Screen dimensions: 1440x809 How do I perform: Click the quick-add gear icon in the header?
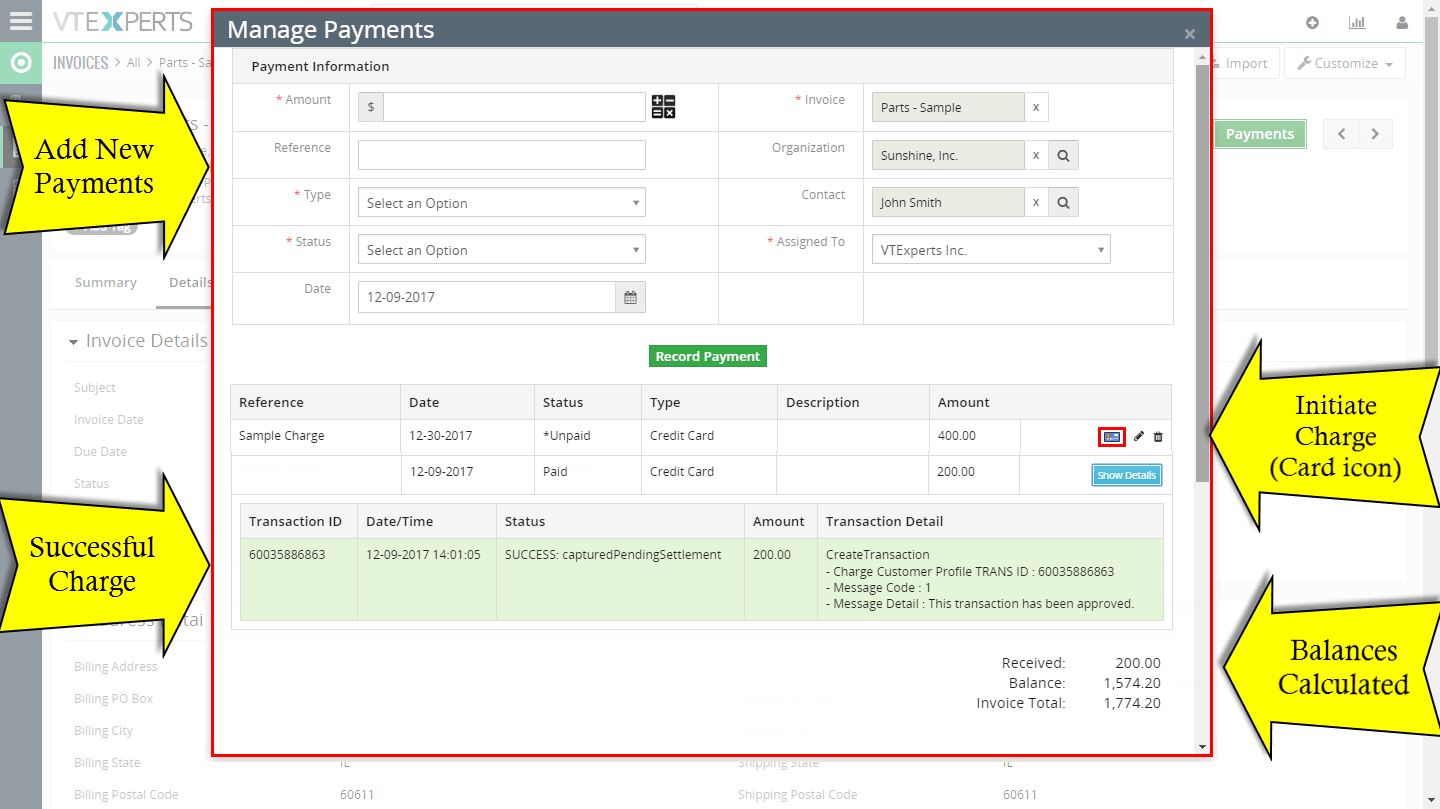coord(1312,21)
